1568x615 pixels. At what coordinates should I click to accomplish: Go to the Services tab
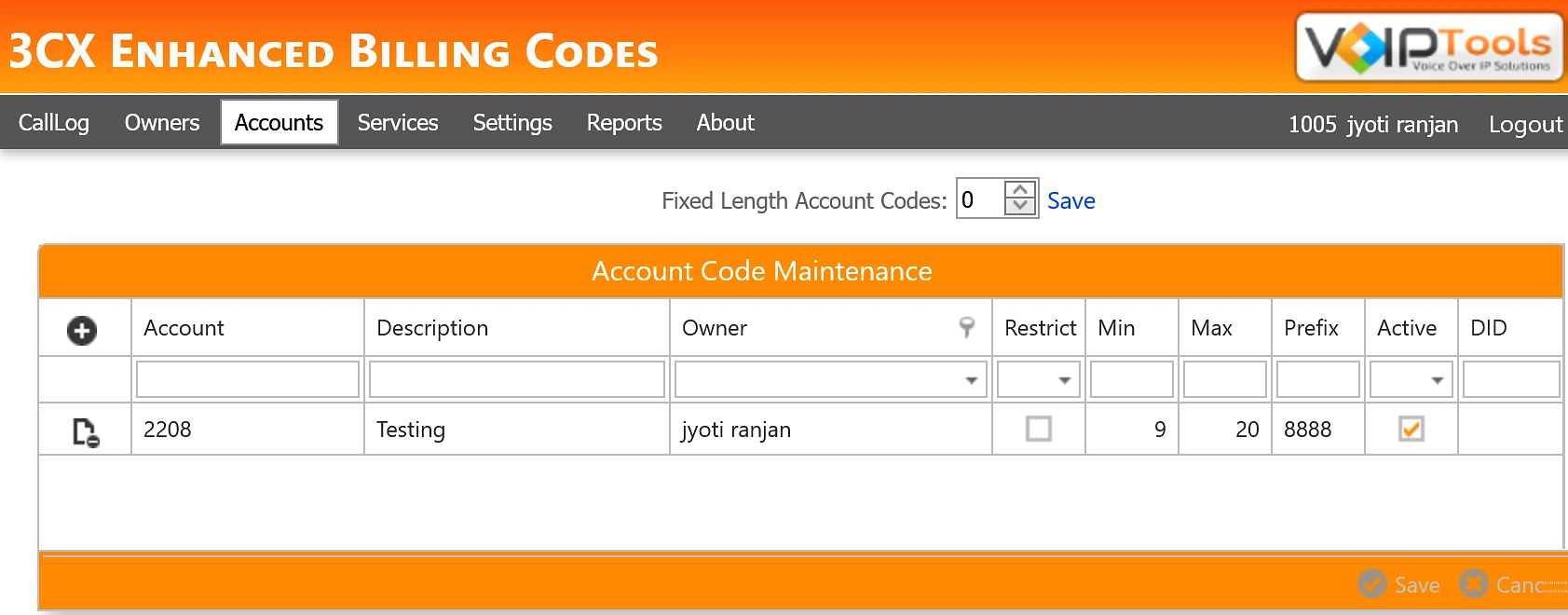tap(398, 123)
